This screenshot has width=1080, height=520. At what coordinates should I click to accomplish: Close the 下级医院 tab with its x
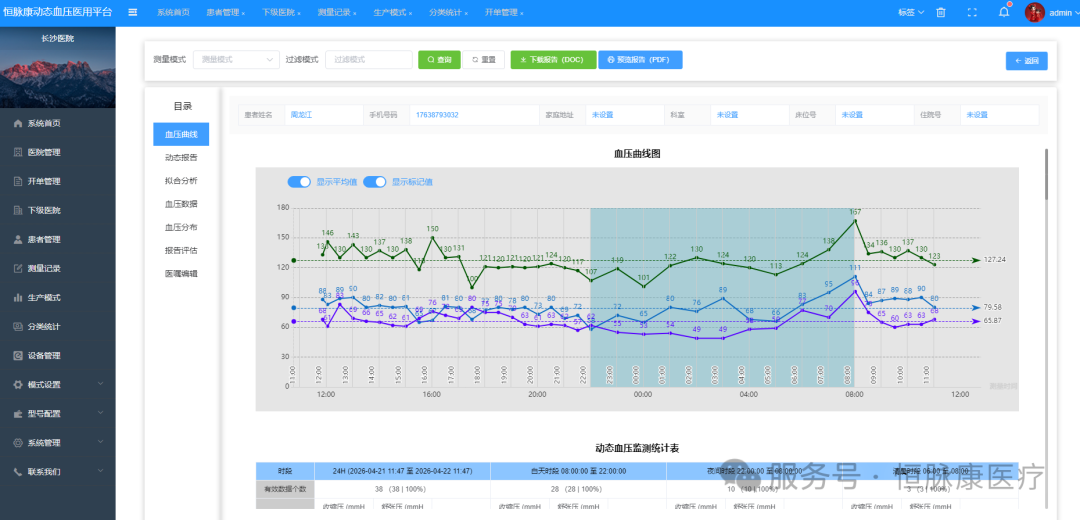pos(299,14)
